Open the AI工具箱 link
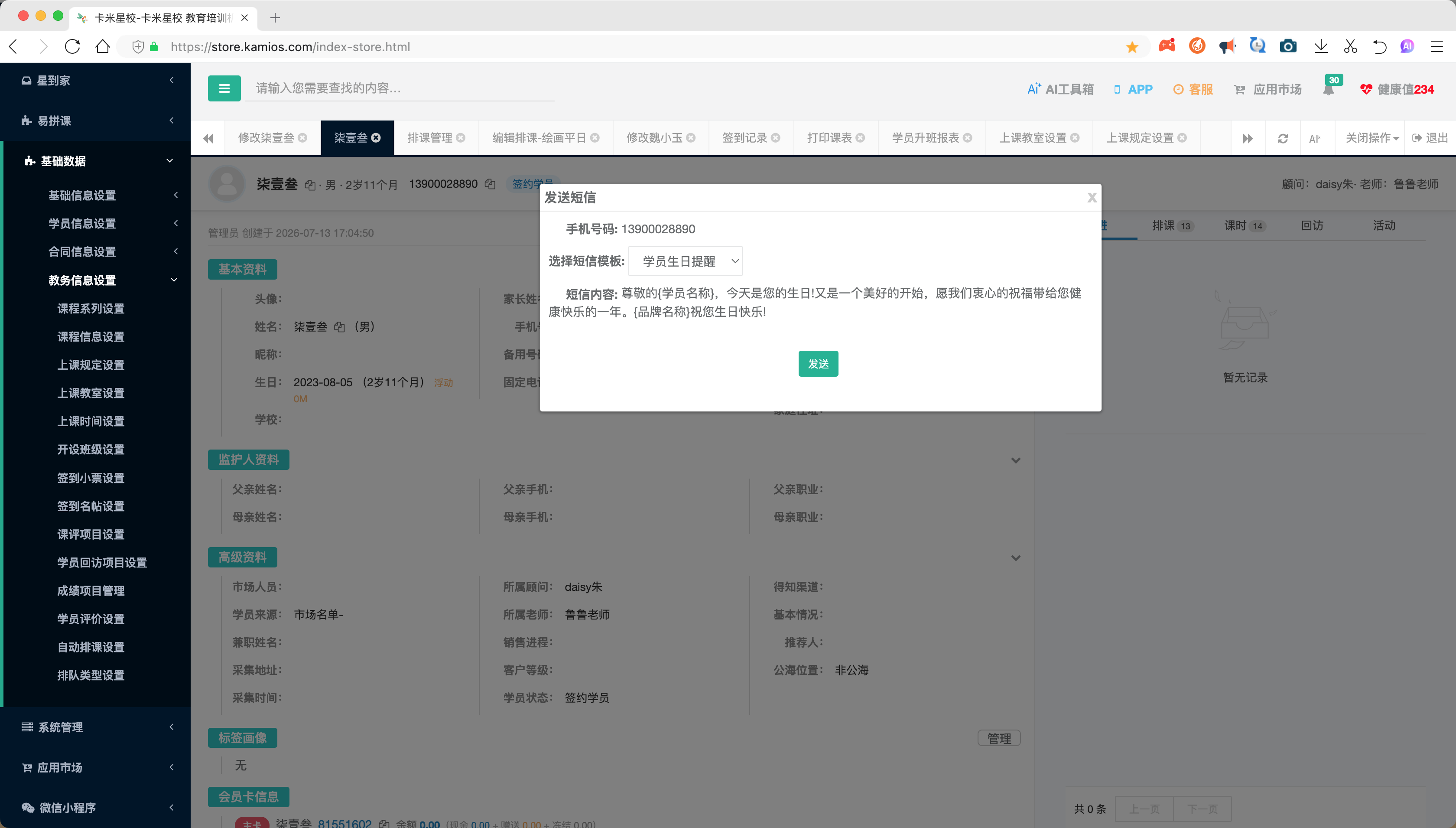The height and width of the screenshot is (828, 1456). (x=1060, y=89)
